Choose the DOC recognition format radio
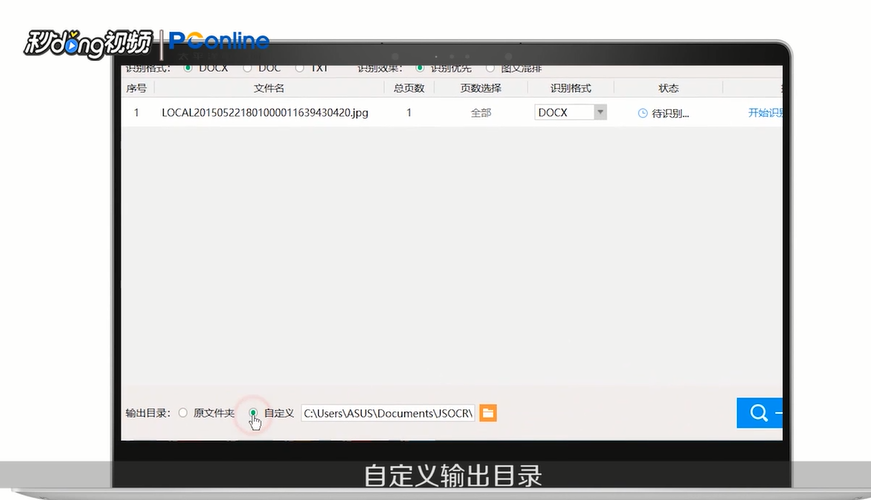 247,68
